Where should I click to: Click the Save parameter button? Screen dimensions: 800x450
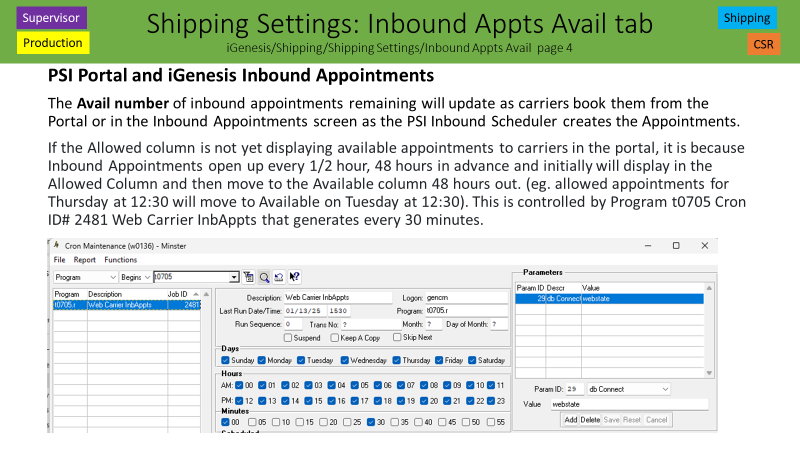(x=611, y=420)
